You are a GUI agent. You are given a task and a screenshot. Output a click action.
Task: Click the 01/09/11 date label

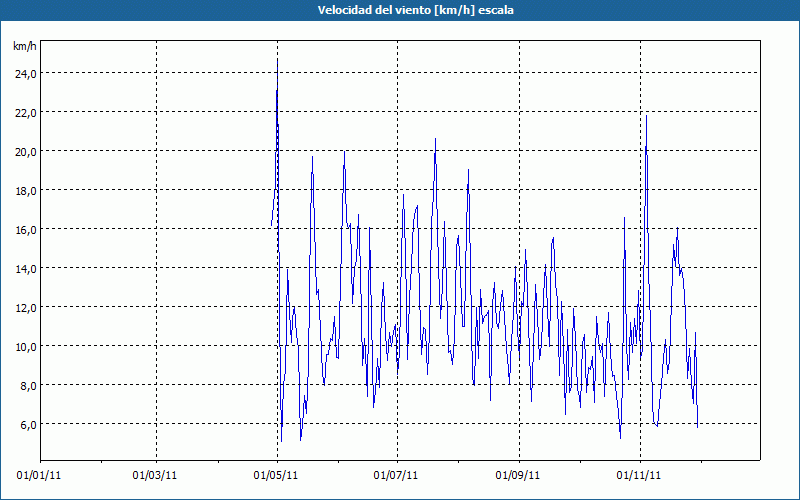coord(518,476)
